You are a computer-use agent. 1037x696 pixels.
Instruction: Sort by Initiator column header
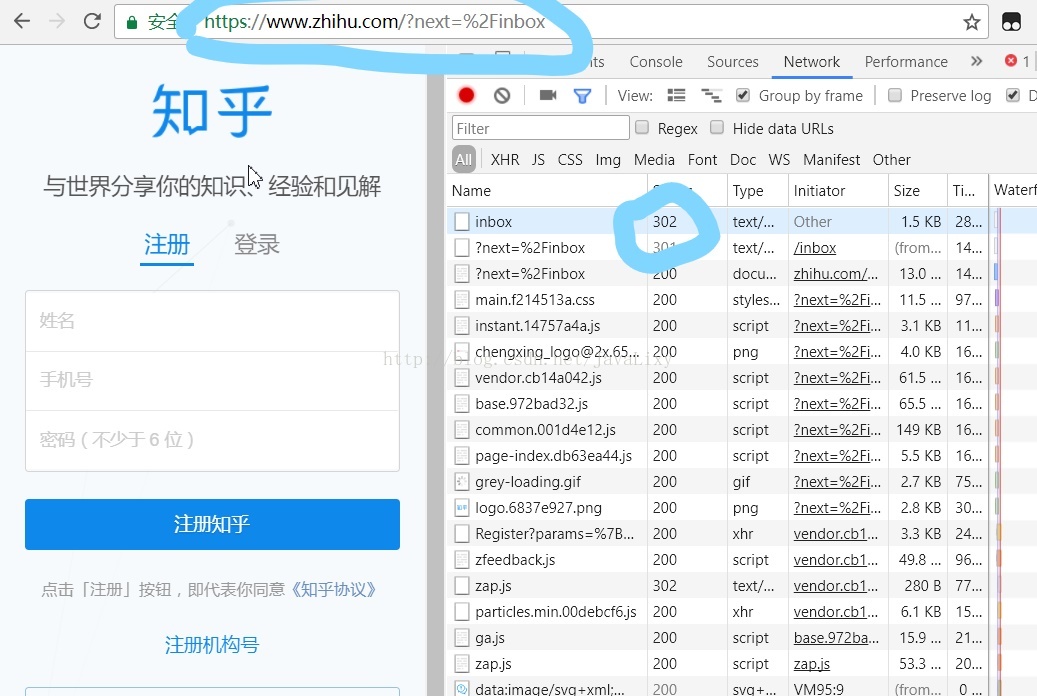tap(838, 191)
